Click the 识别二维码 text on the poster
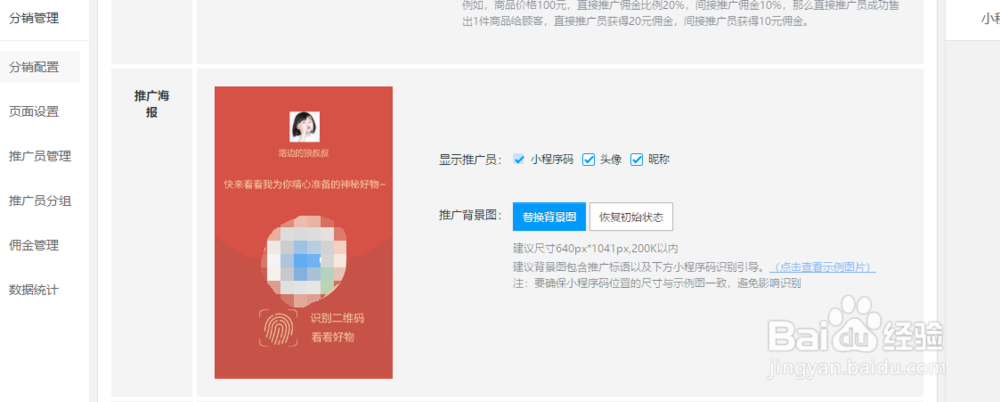The width and height of the screenshot is (1000, 402). click(337, 318)
